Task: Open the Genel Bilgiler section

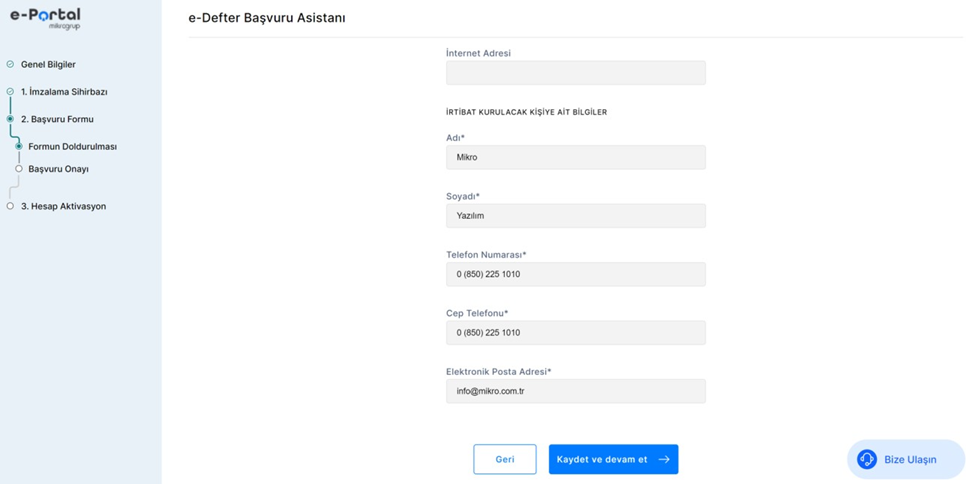Action: point(48,64)
